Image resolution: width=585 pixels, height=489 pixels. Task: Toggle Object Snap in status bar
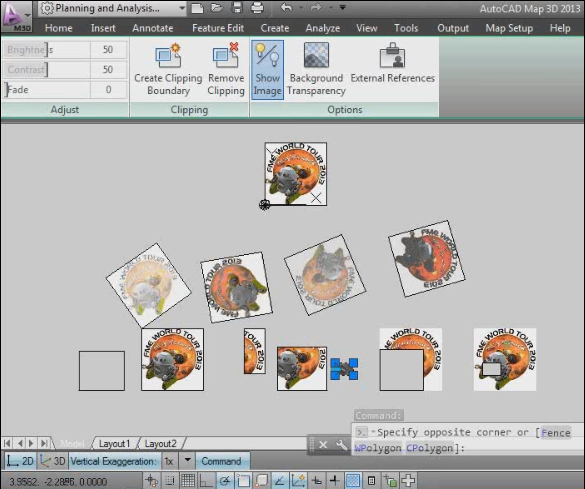243,481
